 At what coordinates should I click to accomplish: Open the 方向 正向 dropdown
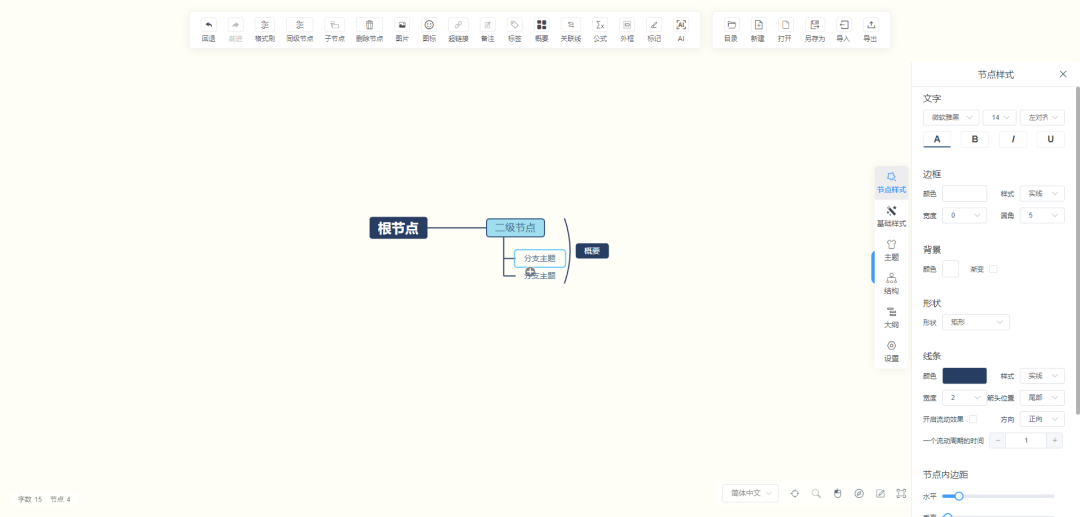tap(1042, 419)
